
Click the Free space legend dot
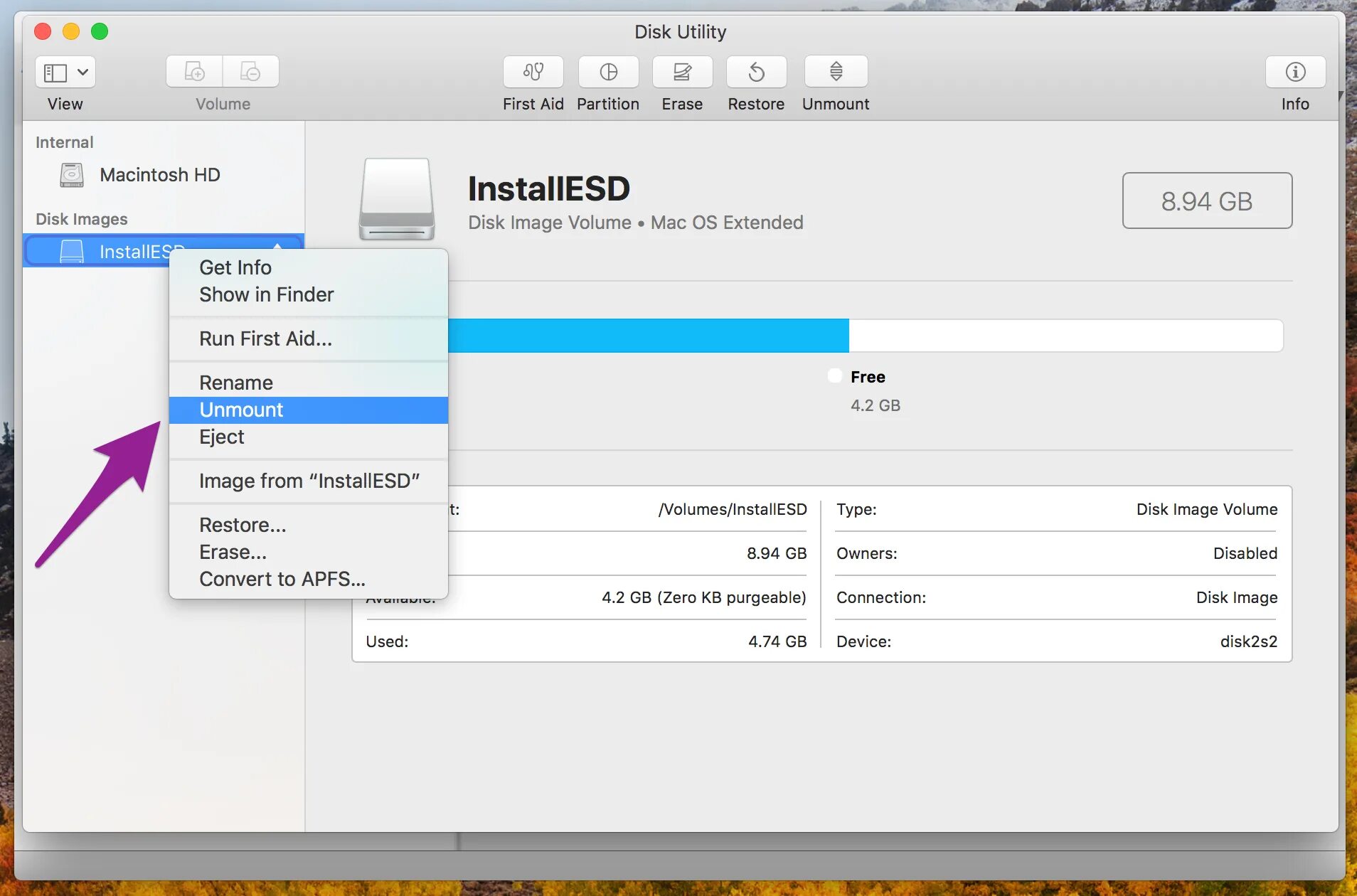835,376
